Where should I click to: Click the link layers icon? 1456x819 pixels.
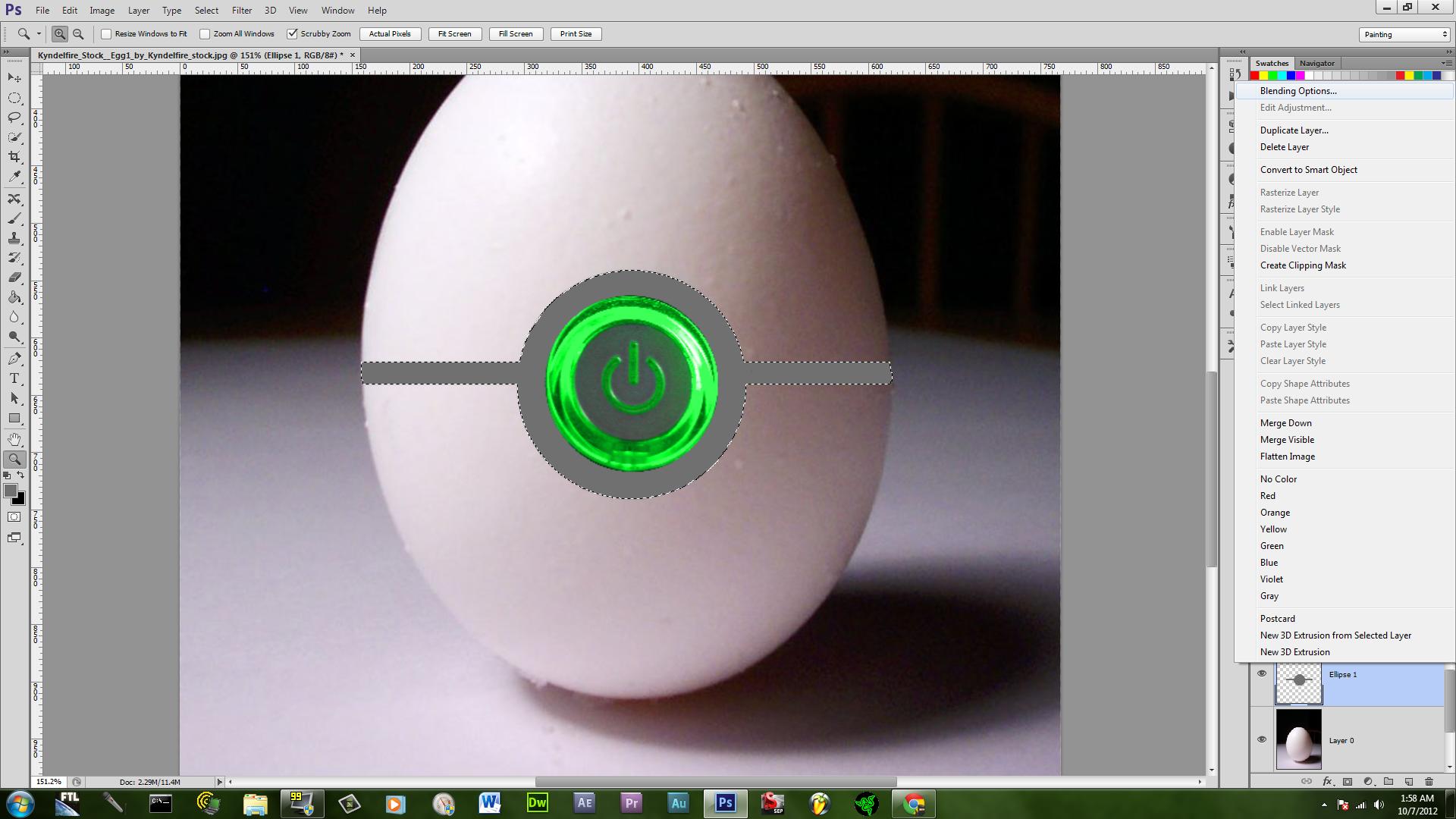click(1307, 781)
